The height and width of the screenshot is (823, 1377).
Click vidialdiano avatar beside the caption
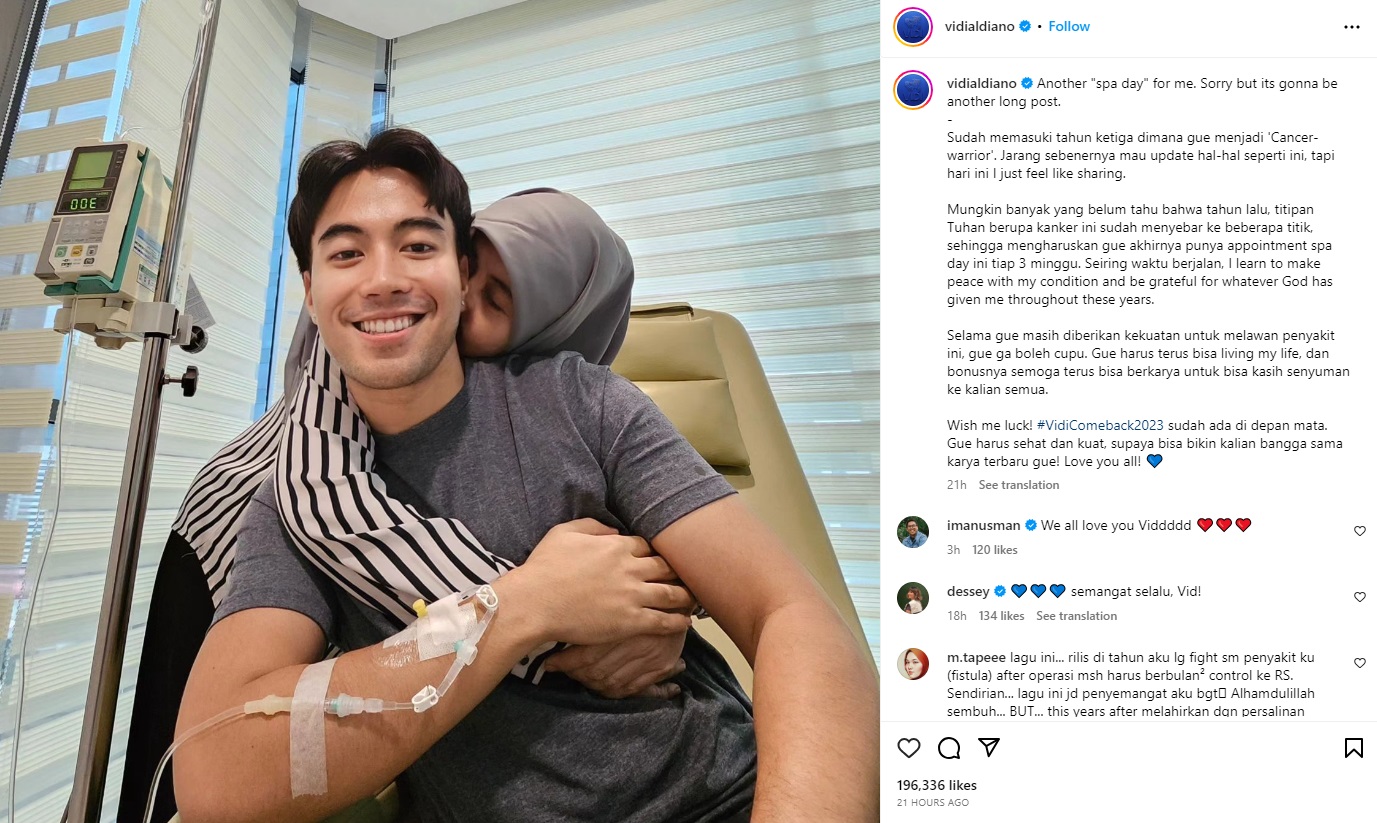[x=914, y=90]
